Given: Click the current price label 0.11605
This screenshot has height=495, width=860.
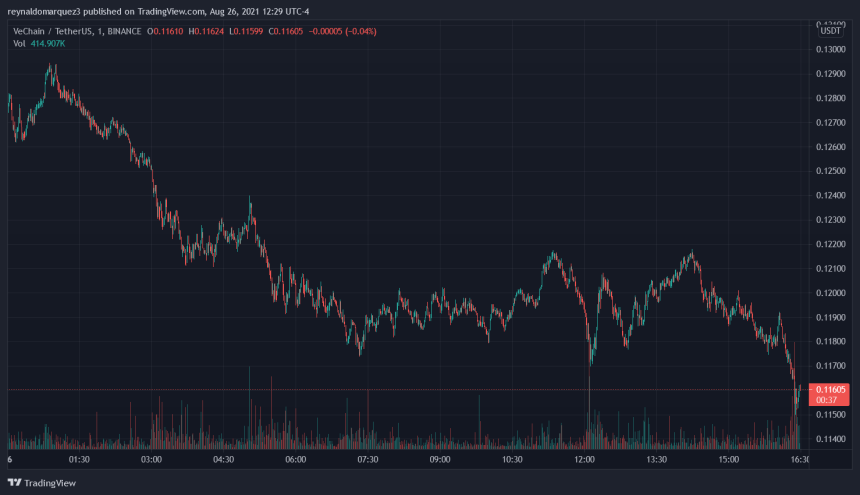Looking at the screenshot, I should point(830,390).
